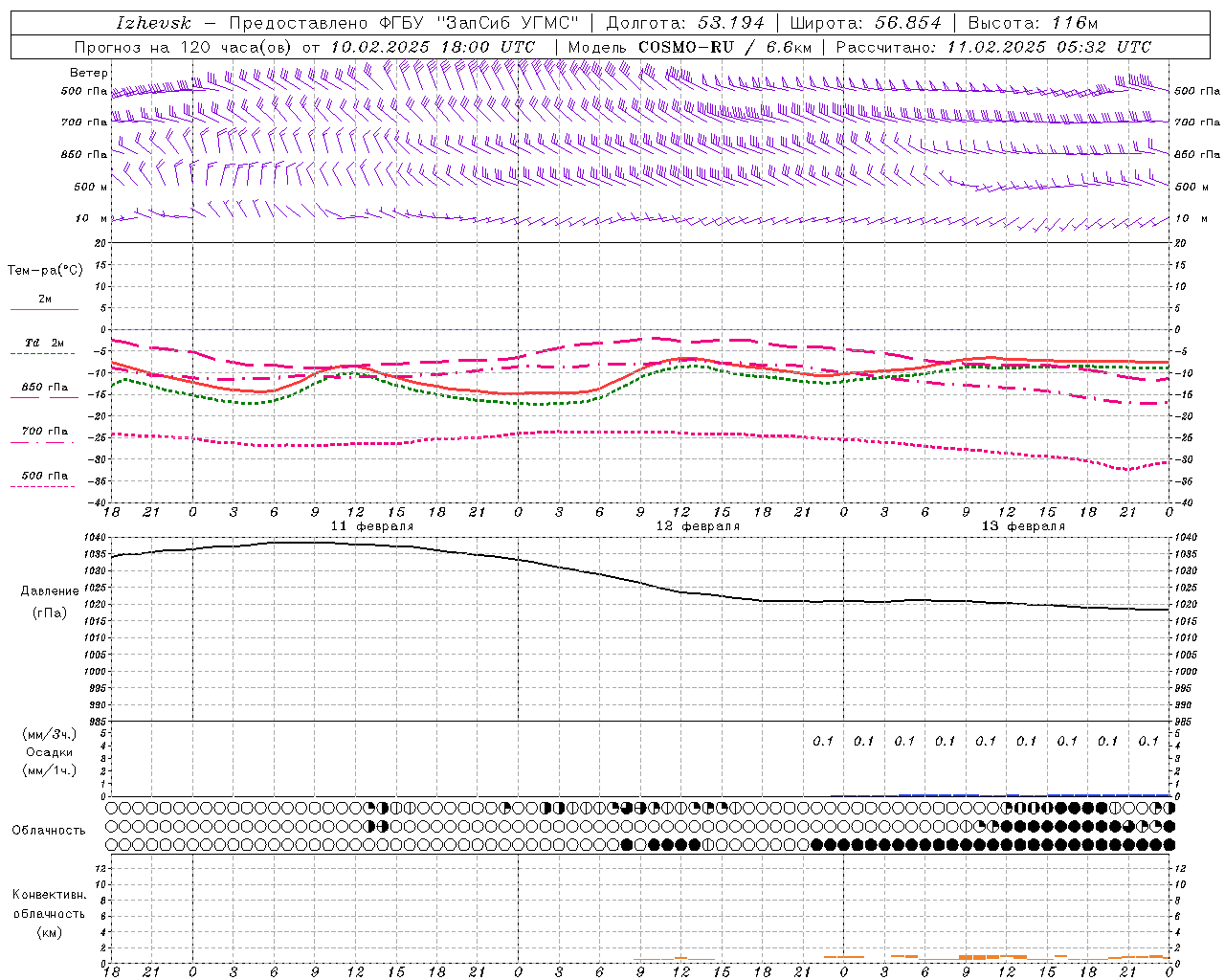Click the (мм/1ч.) precipitation unit label
The image size is (1225, 980).
click(50, 770)
